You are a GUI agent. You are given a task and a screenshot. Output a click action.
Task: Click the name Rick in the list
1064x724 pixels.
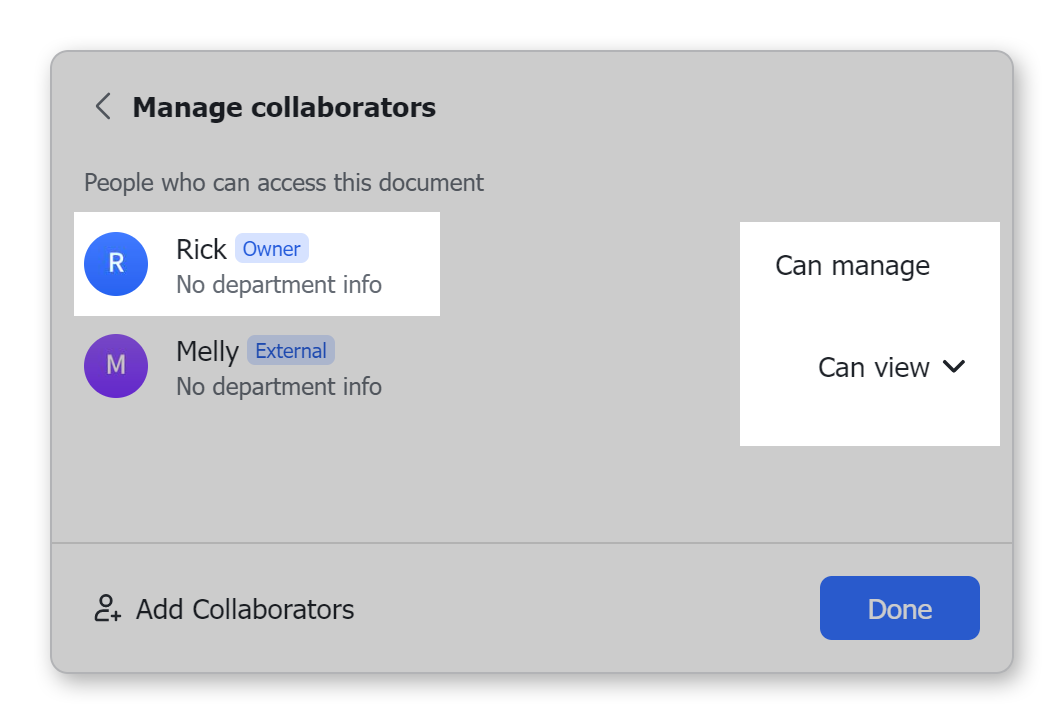tap(202, 249)
